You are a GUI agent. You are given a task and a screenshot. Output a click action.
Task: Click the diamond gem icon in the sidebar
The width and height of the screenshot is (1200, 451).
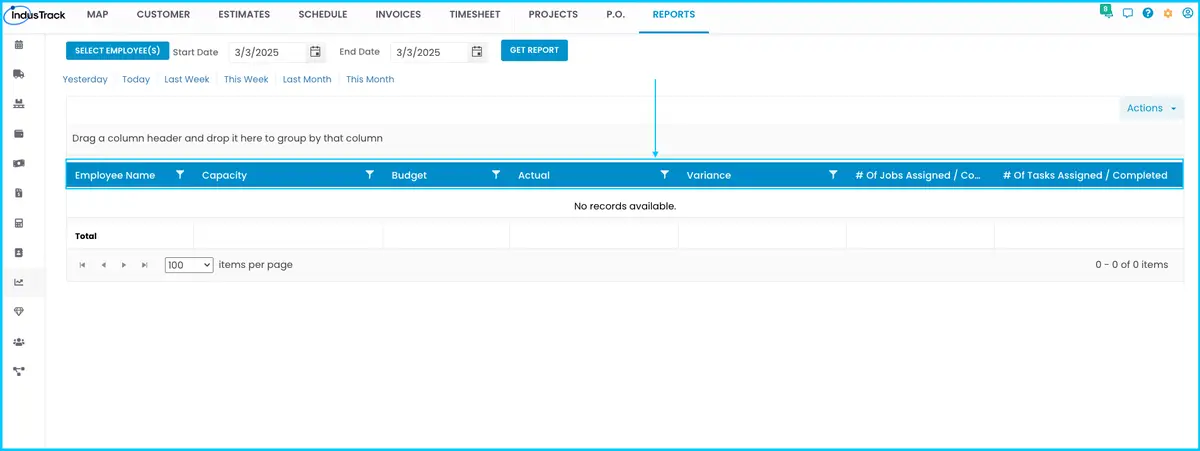[19, 312]
